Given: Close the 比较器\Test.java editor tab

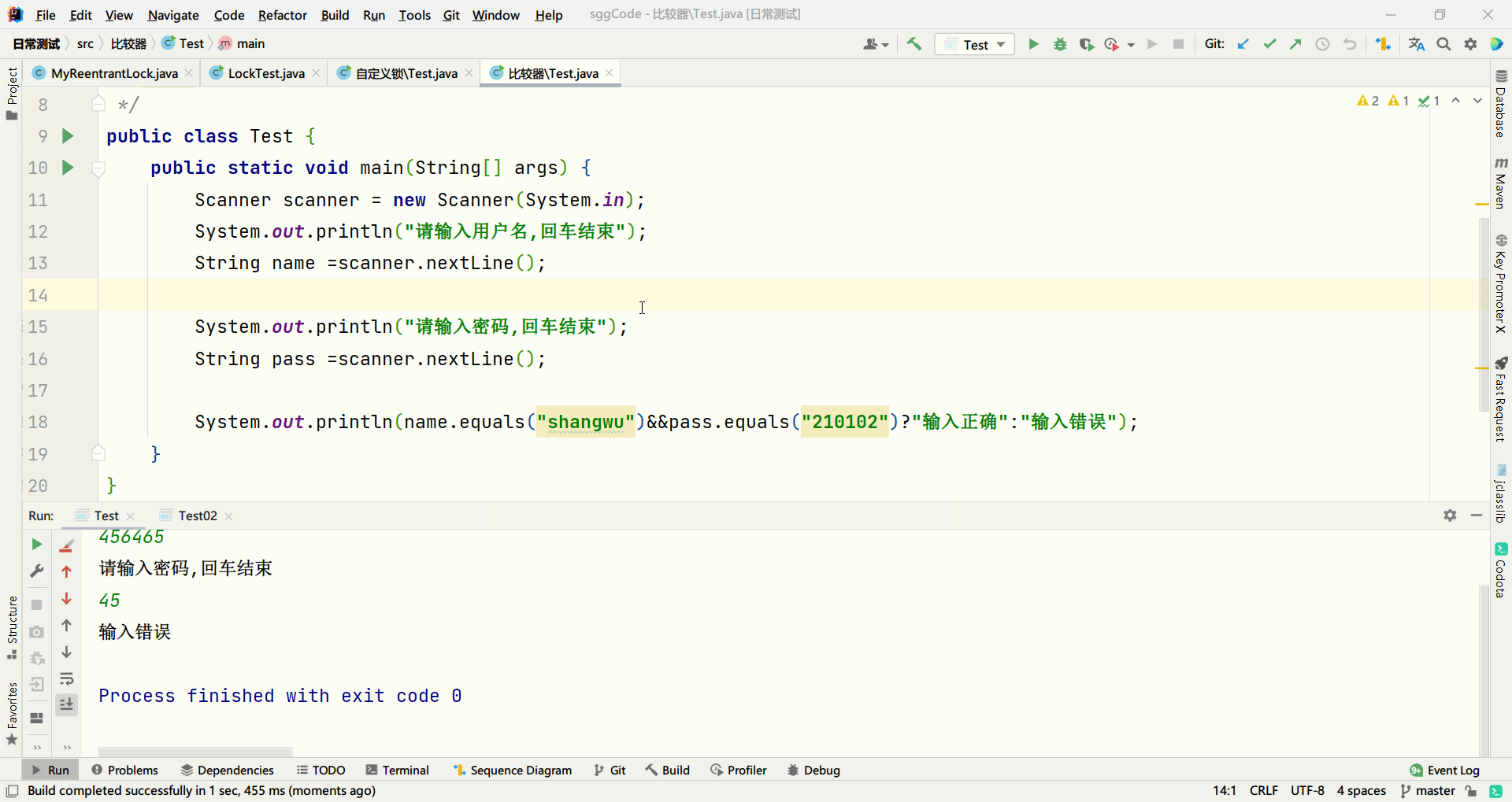Looking at the screenshot, I should coord(610,73).
